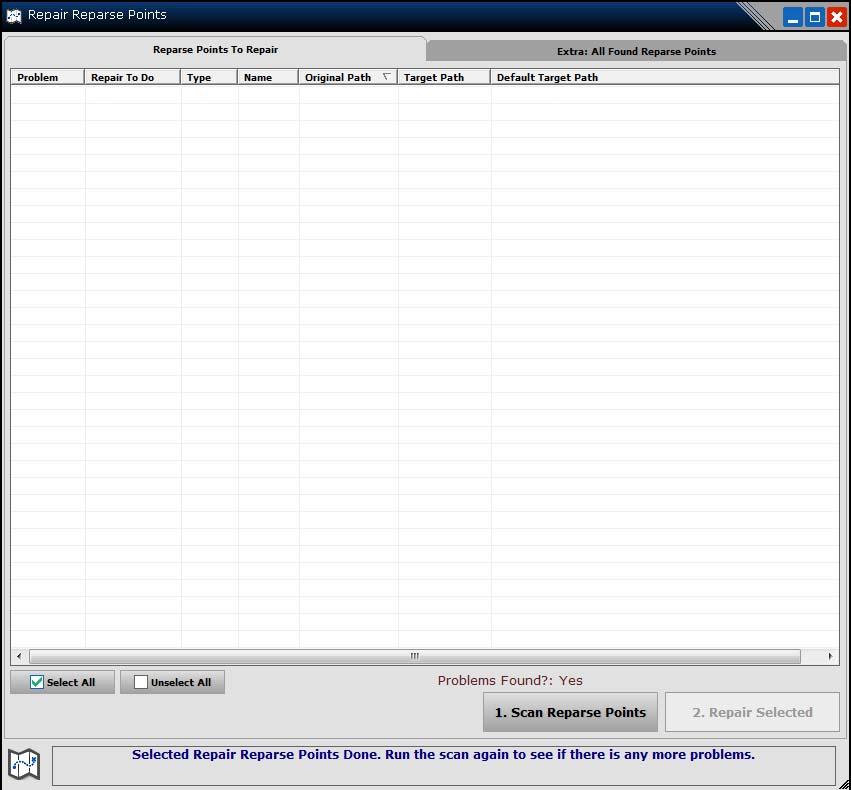851x790 pixels.
Task: Sort by the Name column header
Action: (268, 77)
